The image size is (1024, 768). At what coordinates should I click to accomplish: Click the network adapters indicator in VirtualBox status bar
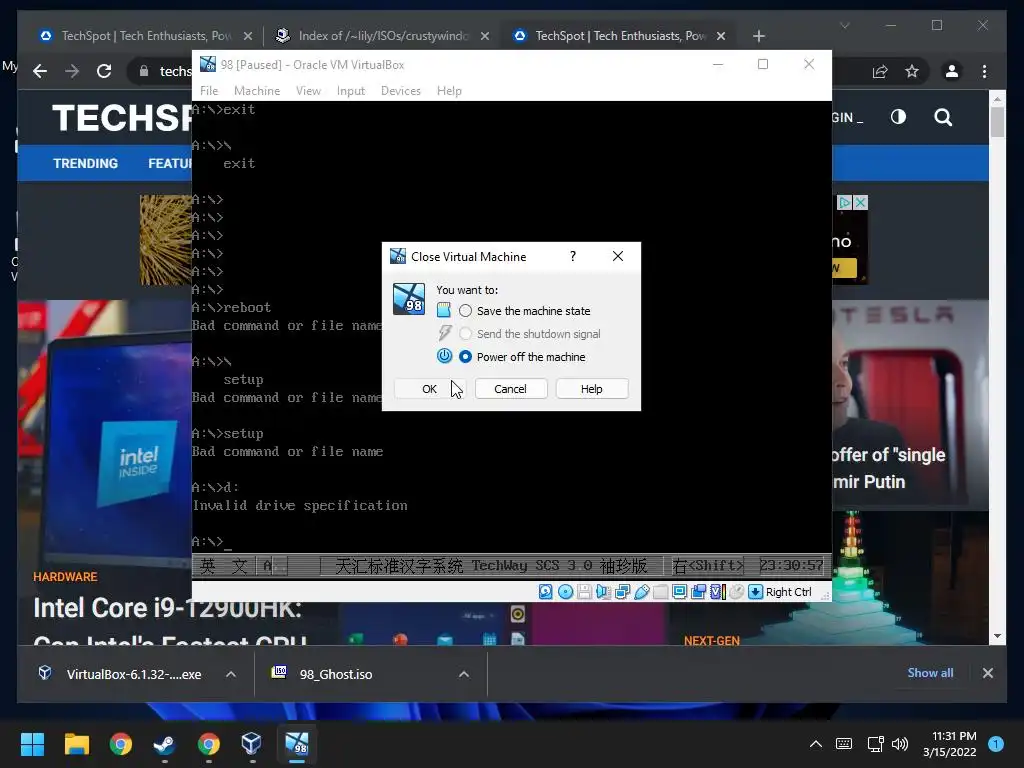click(622, 592)
